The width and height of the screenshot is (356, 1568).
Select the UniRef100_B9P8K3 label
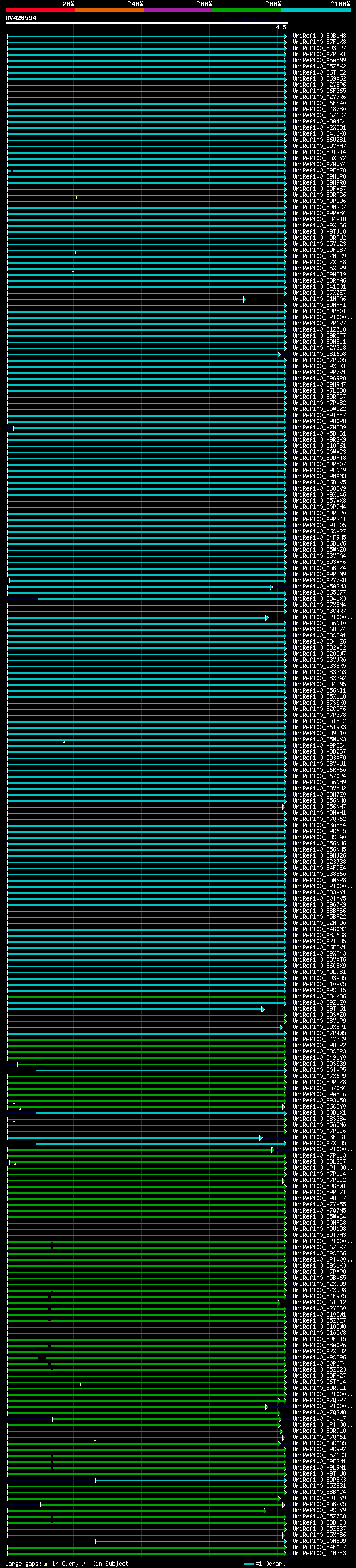click(x=319, y=1480)
